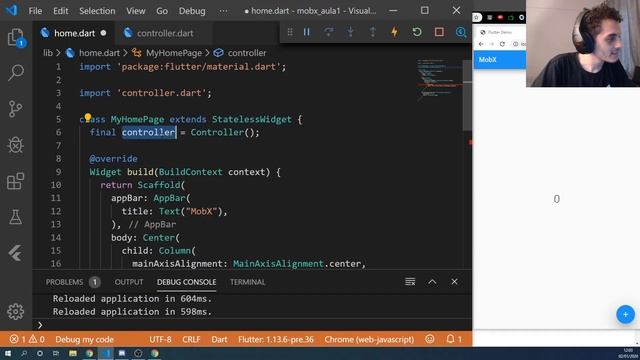
Task: Open the Manage gear in the activity bar
Action: coord(16,311)
